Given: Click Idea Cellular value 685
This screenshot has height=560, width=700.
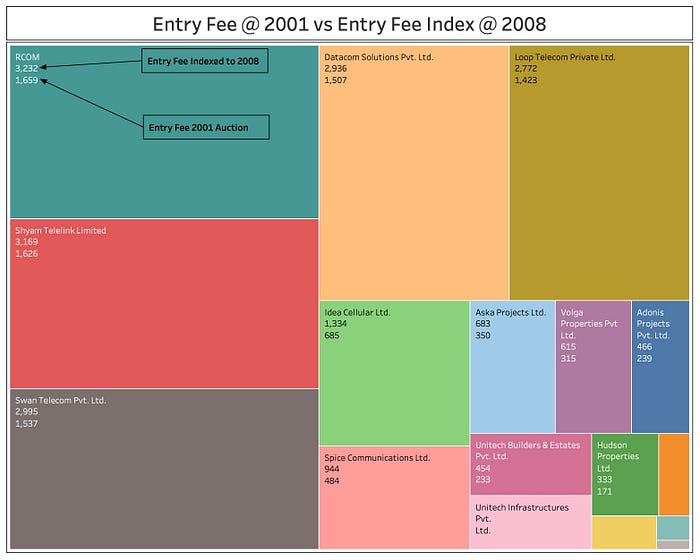Looking at the screenshot, I should (332, 335).
